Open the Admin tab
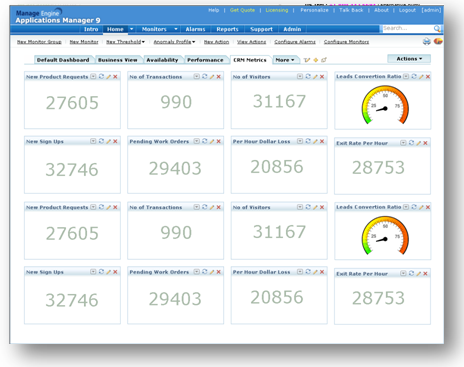The width and height of the screenshot is (464, 367). [x=292, y=29]
